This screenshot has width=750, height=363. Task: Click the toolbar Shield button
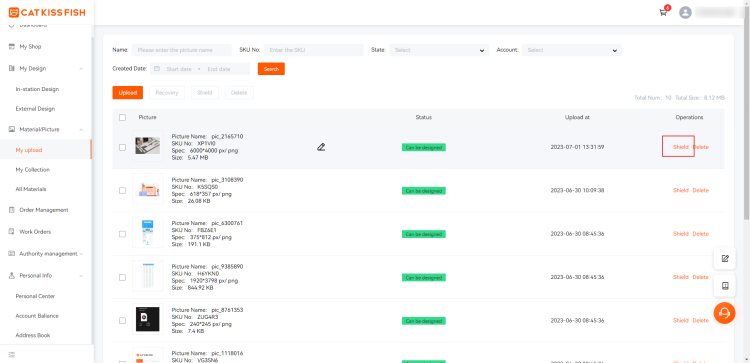pos(205,93)
